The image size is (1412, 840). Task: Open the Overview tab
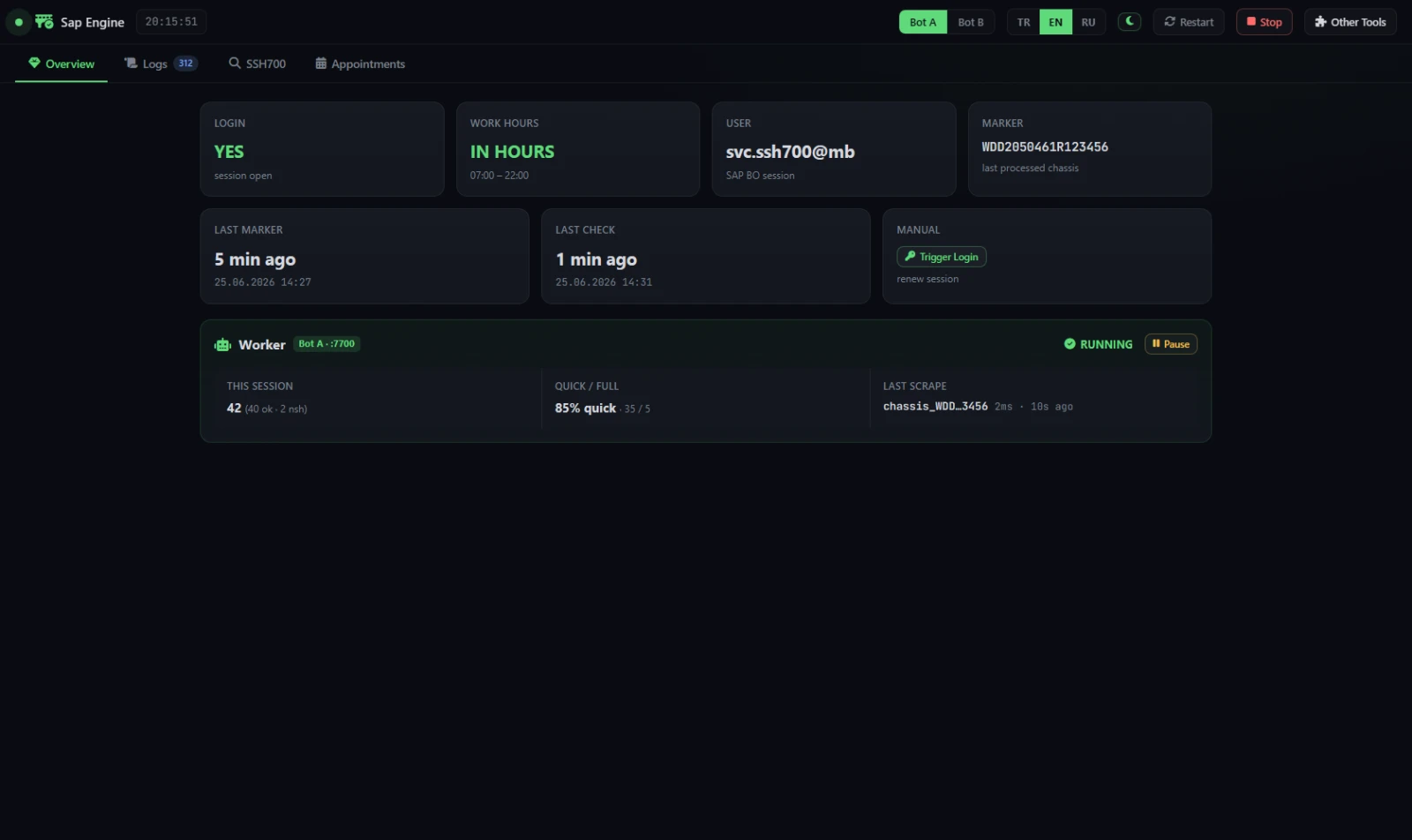[x=61, y=64]
